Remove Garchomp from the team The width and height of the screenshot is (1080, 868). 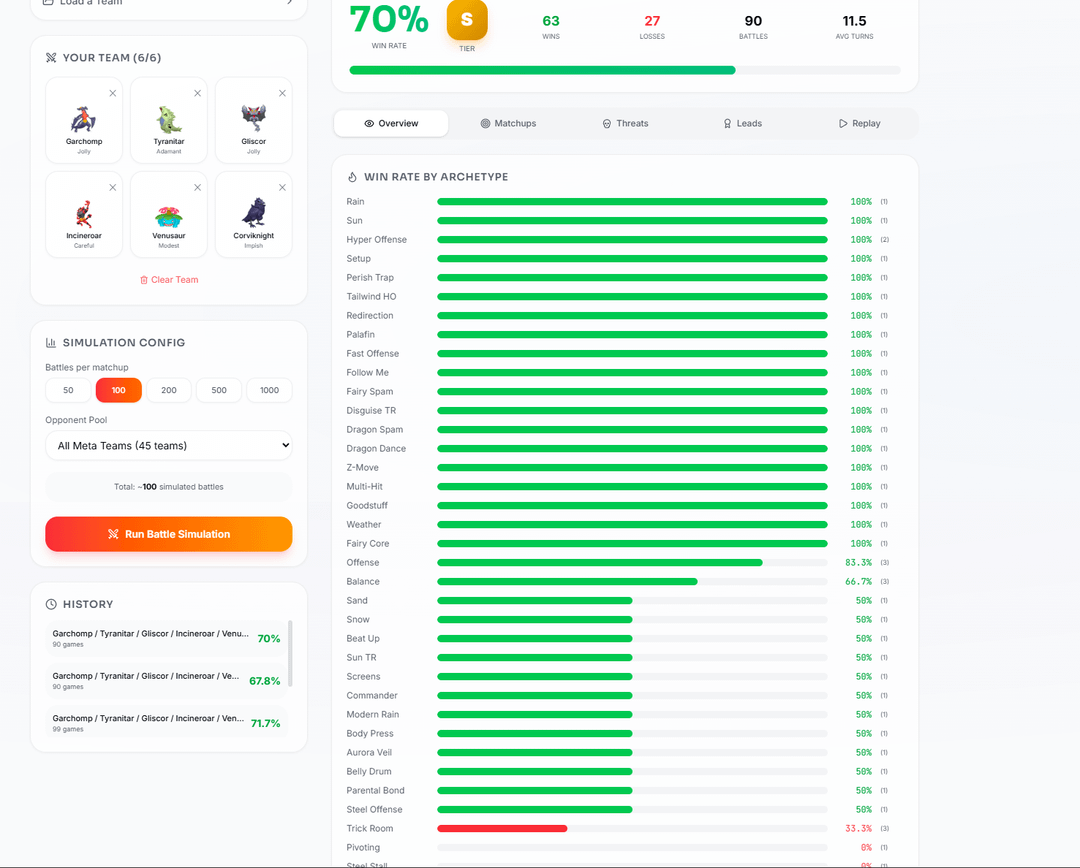point(113,93)
